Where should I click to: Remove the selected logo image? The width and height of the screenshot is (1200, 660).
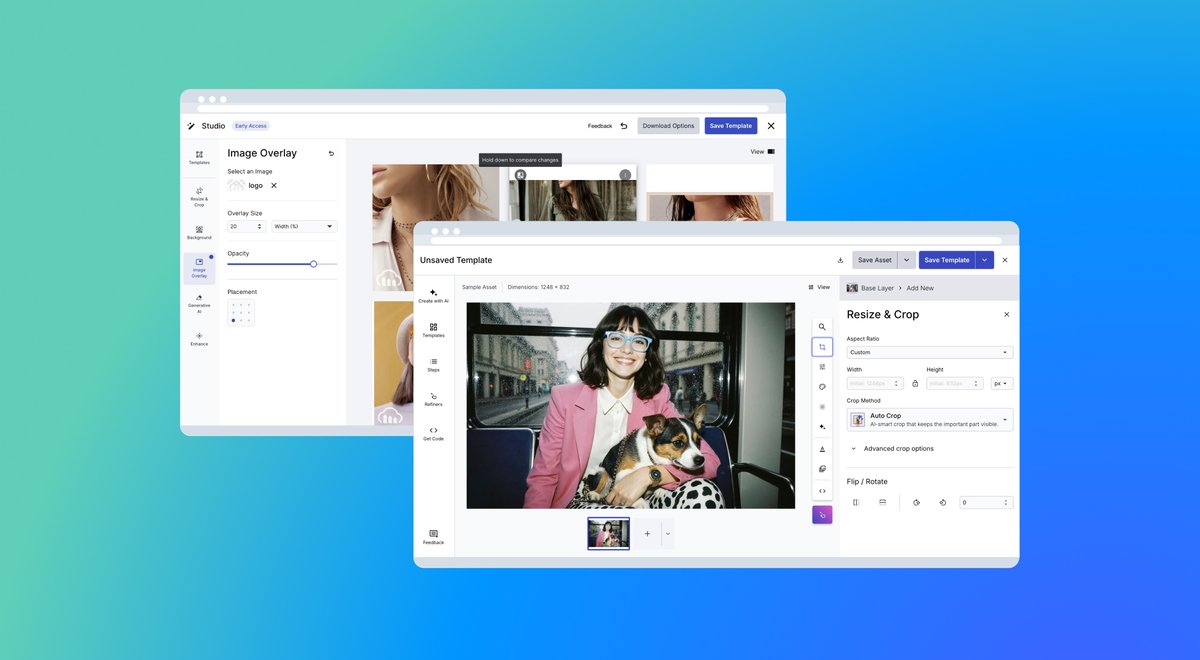point(274,185)
